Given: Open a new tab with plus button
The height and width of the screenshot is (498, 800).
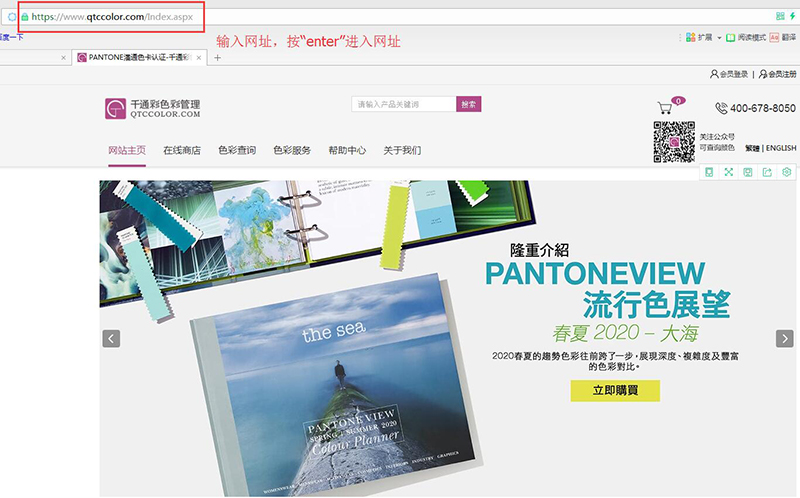Looking at the screenshot, I should pyautogui.click(x=217, y=58).
